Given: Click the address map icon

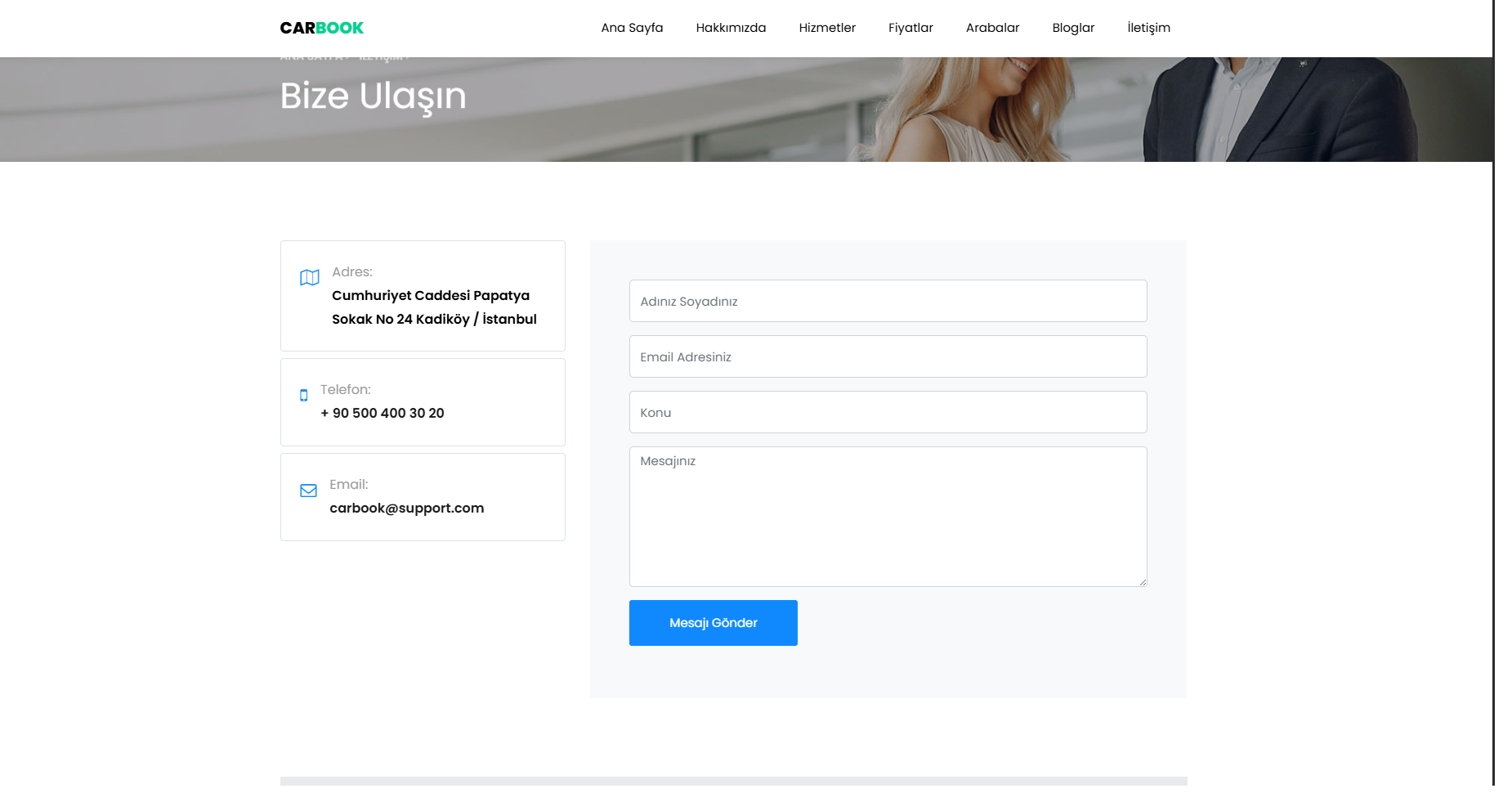Looking at the screenshot, I should click(308, 277).
